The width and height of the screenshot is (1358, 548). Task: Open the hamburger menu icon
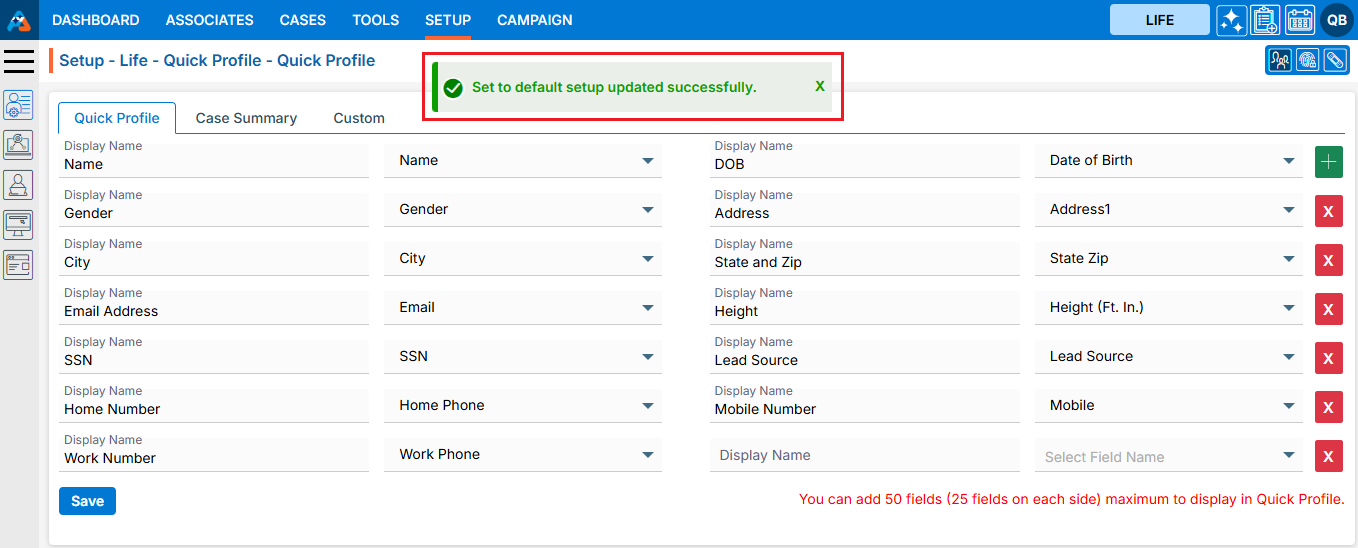[19, 61]
